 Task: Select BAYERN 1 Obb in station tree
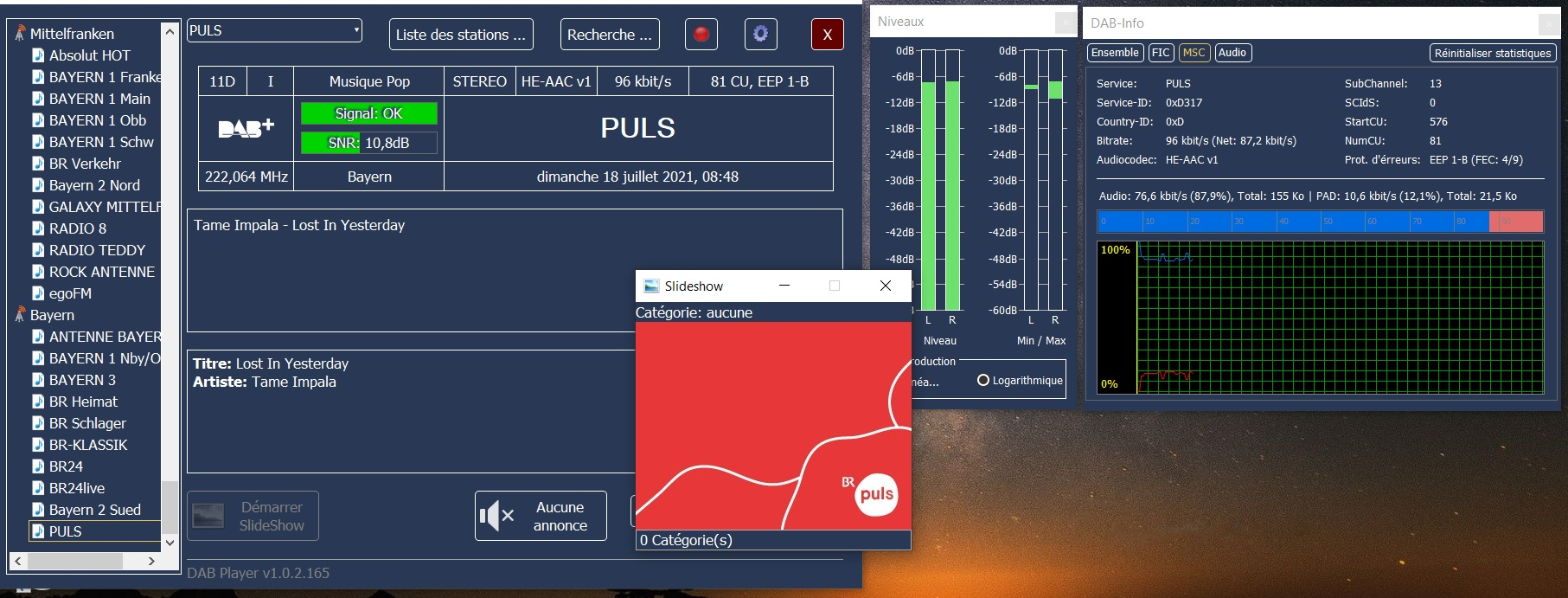(x=98, y=120)
